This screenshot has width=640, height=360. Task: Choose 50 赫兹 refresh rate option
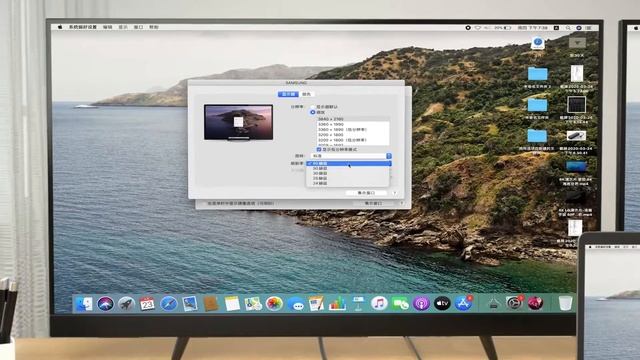click(x=348, y=169)
